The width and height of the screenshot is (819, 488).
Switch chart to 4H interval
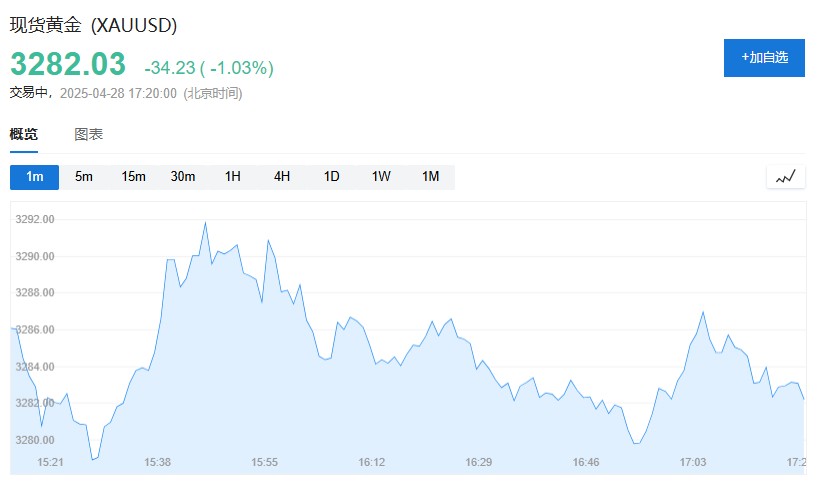click(282, 177)
